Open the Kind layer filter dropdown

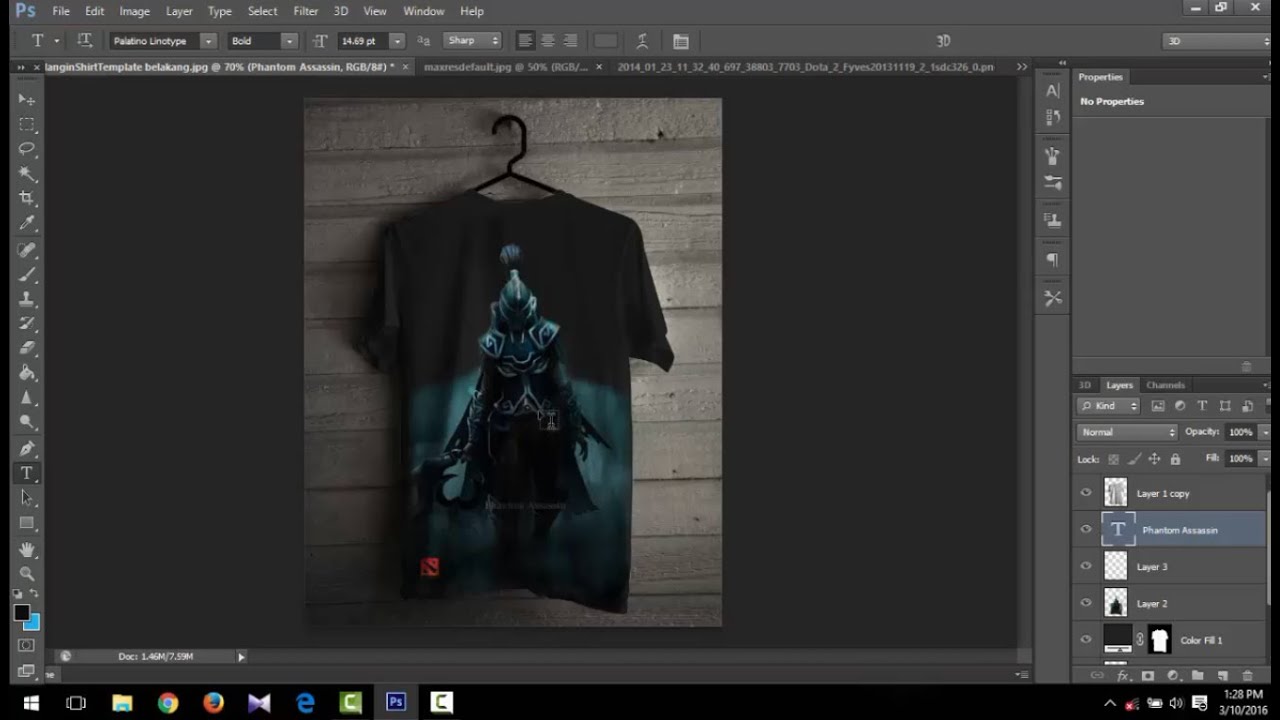click(1108, 406)
